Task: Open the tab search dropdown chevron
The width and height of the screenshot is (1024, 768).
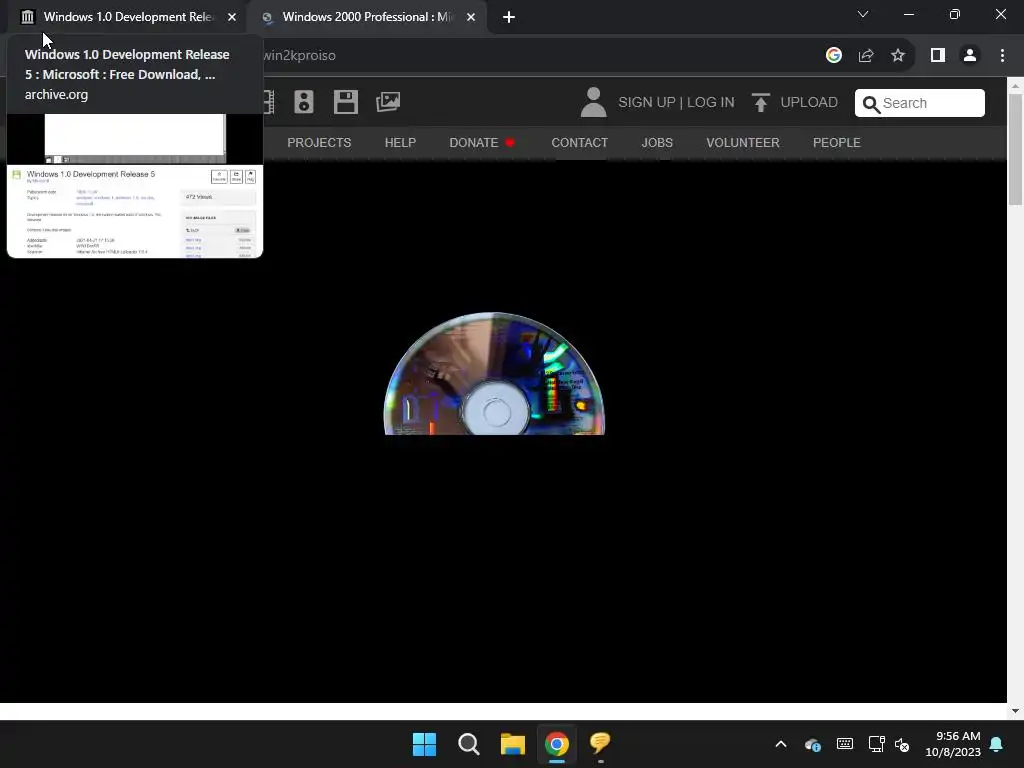Action: (863, 14)
